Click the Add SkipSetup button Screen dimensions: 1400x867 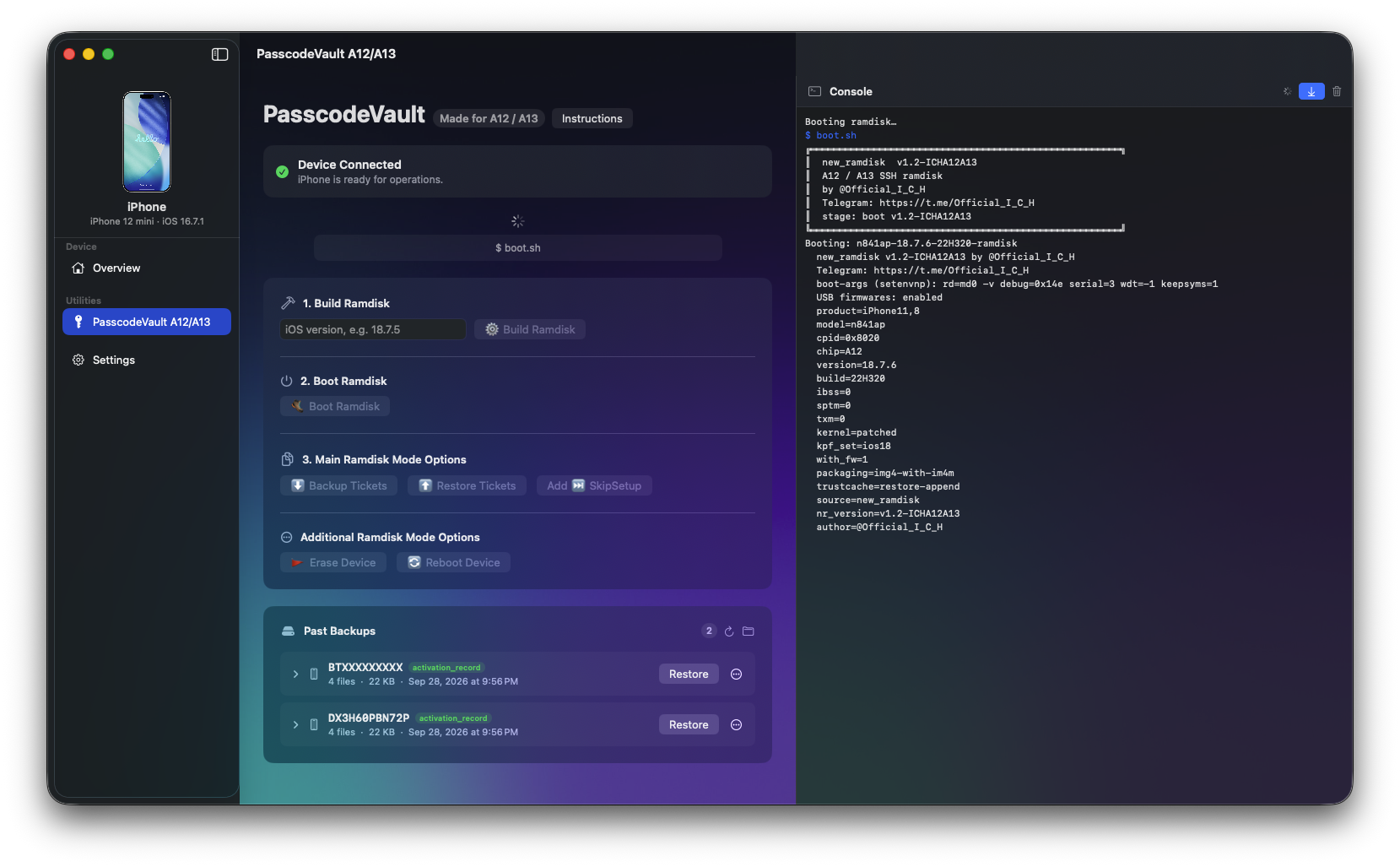pos(594,485)
